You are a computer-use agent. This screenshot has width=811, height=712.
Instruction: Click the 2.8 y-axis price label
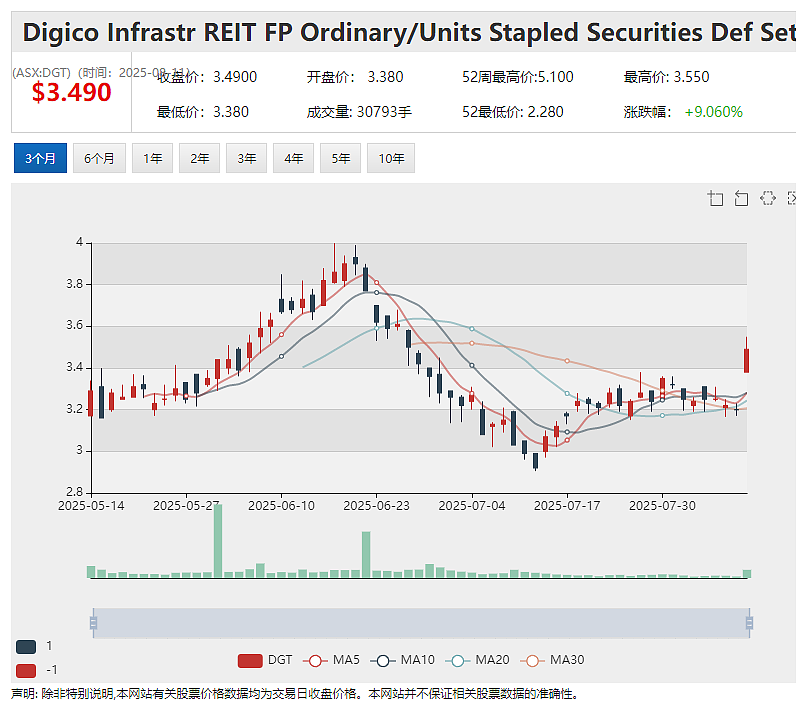click(74, 492)
